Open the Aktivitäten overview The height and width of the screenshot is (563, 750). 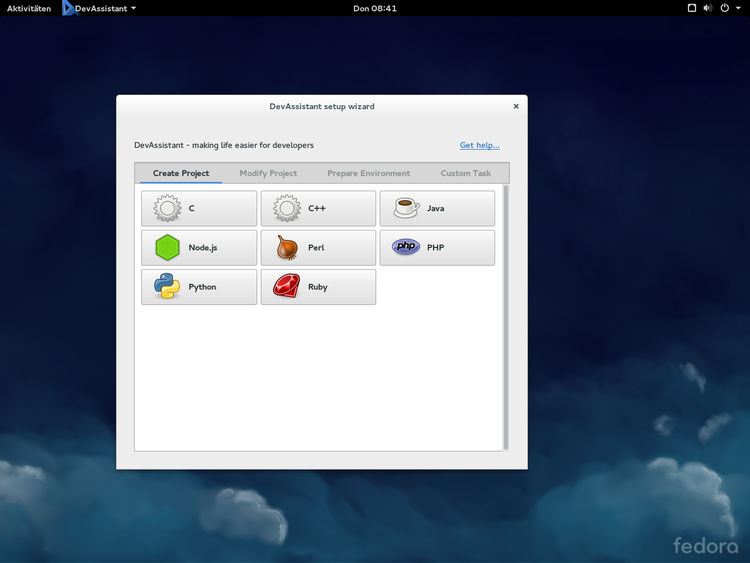[x=29, y=8]
